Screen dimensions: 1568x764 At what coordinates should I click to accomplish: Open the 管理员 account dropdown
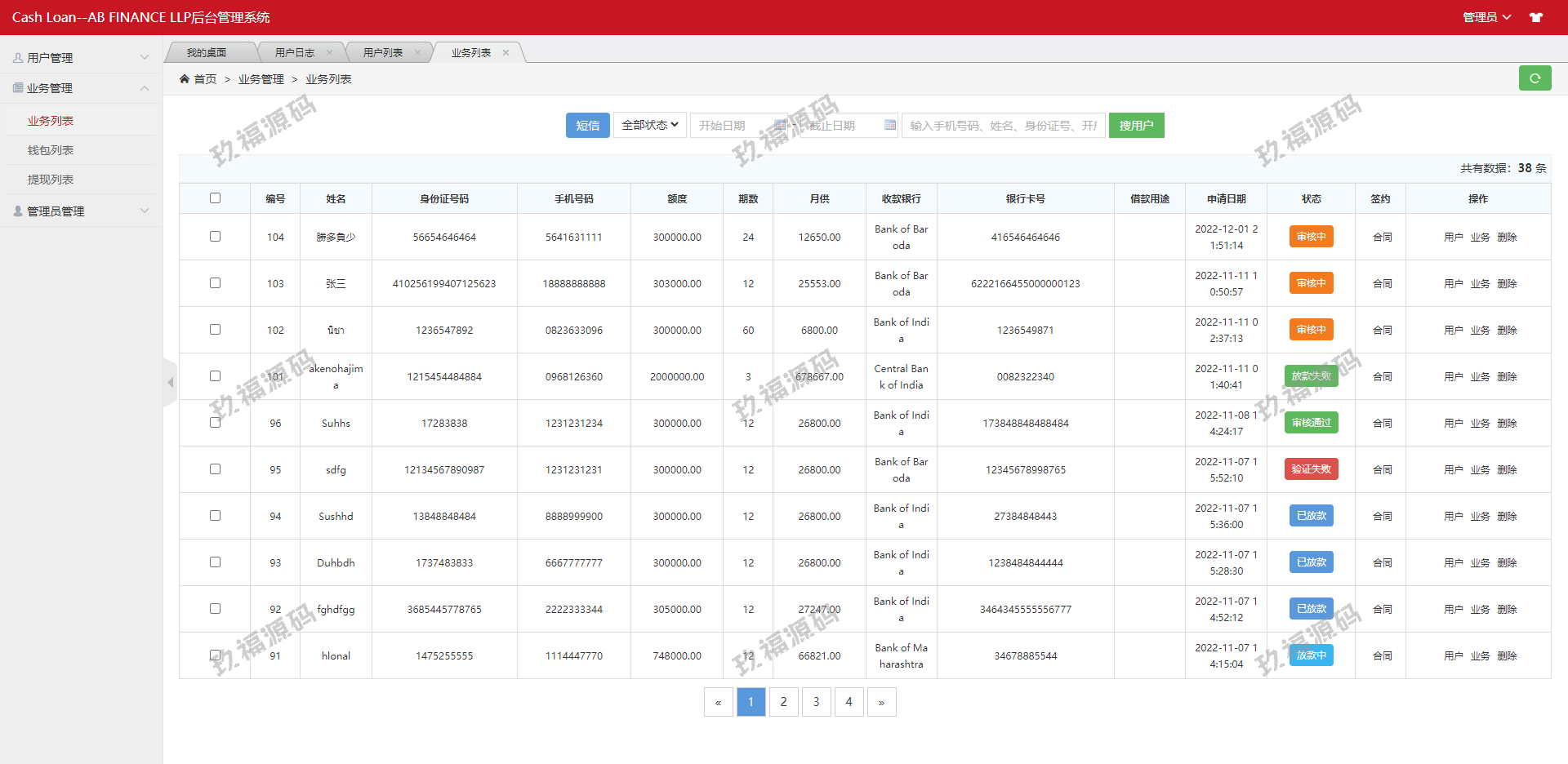click(1486, 17)
